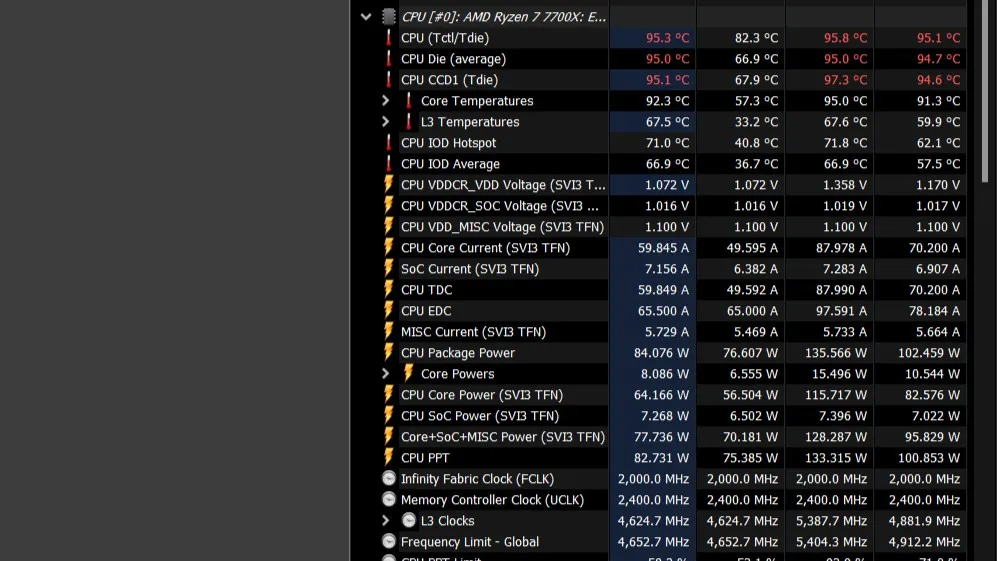Screen dimensions: 997x561
Task: Click the 95.3 °C current Tctl/Tdie value
Action: (x=667, y=38)
